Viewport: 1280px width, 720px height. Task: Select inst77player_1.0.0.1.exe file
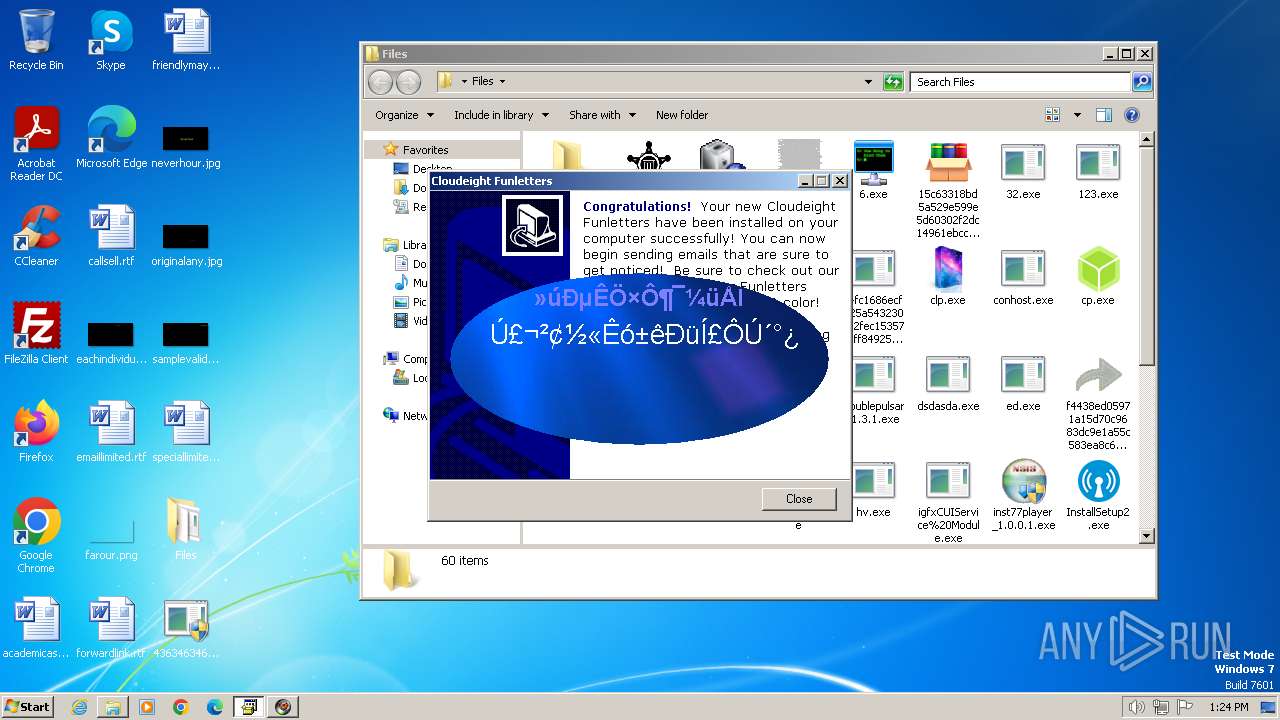pyautogui.click(x=1023, y=494)
